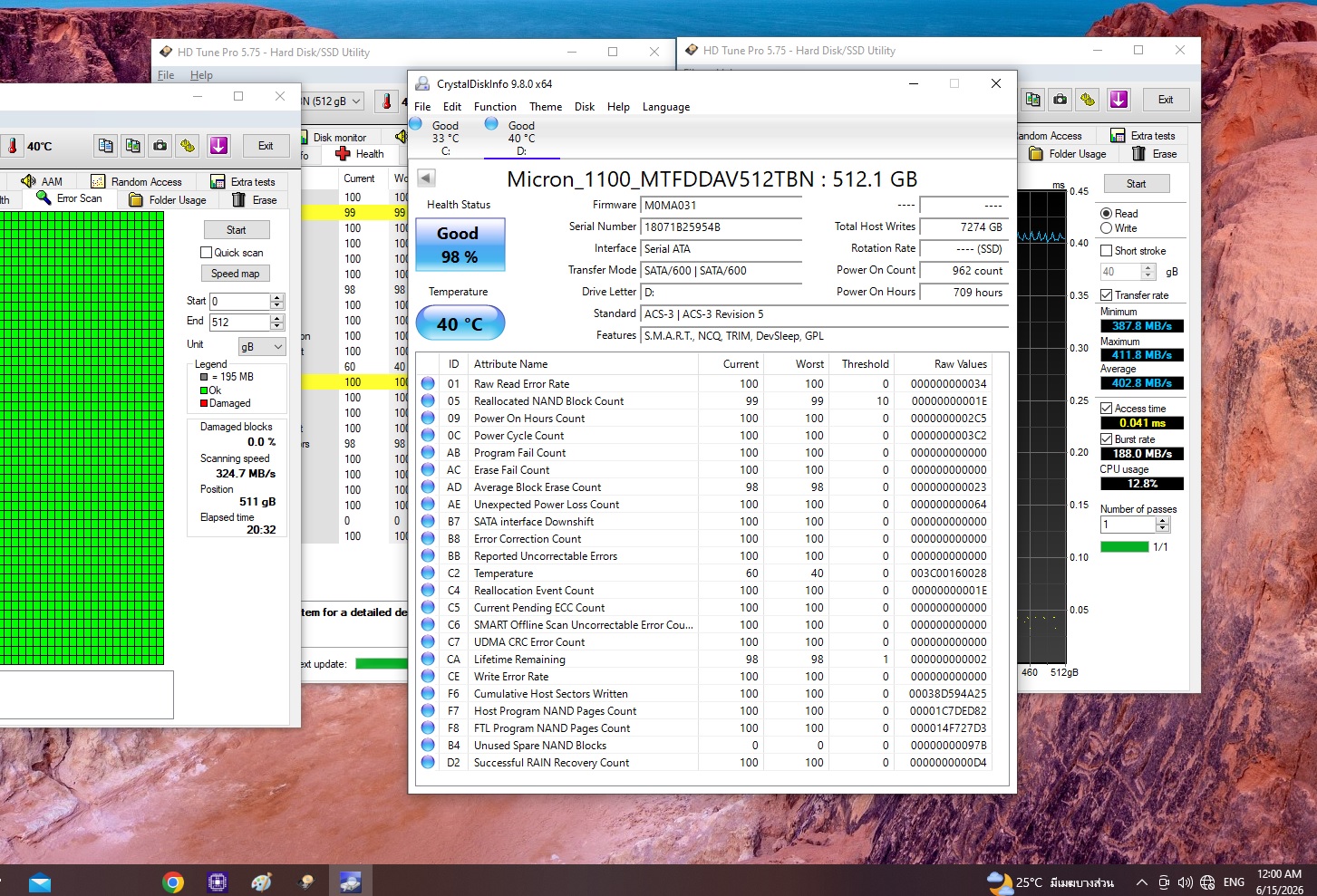Click status orb beside Unused Spare NAND Blocks

(428, 746)
